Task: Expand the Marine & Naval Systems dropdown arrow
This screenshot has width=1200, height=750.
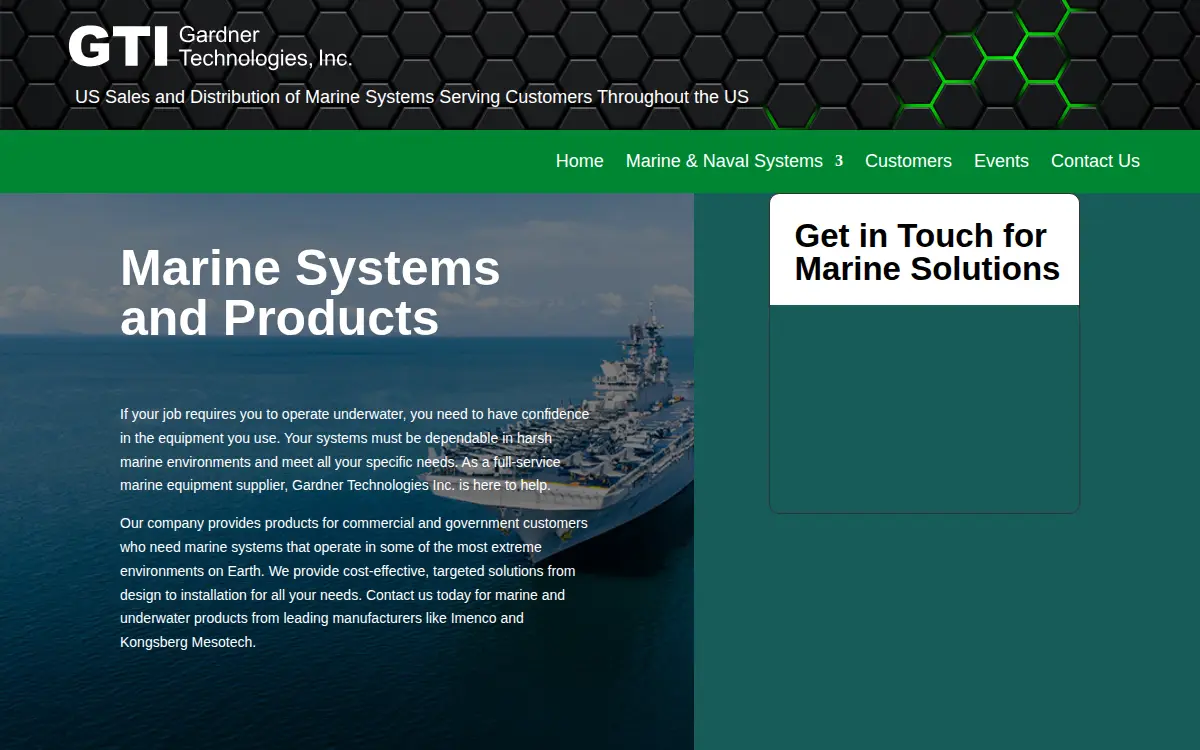Action: [839, 161]
